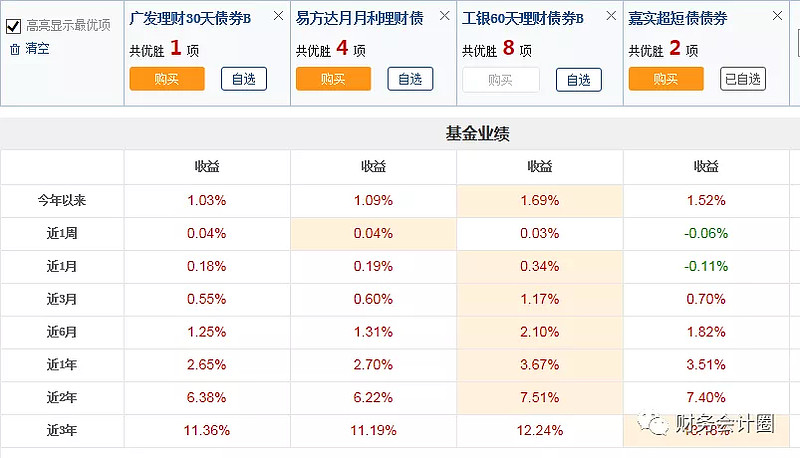Buy 嘉实超短债债券 fund

pos(666,79)
